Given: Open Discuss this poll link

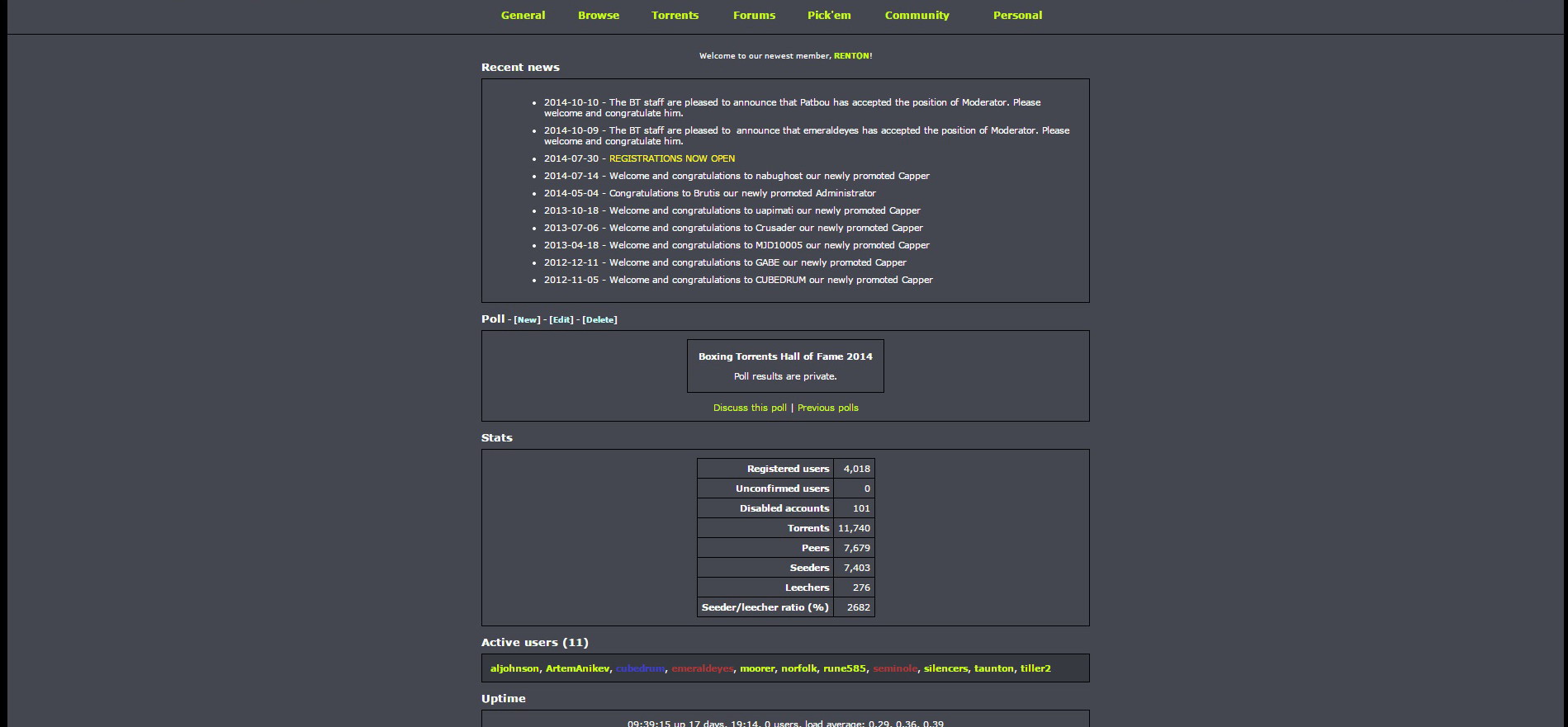Looking at the screenshot, I should click(750, 408).
